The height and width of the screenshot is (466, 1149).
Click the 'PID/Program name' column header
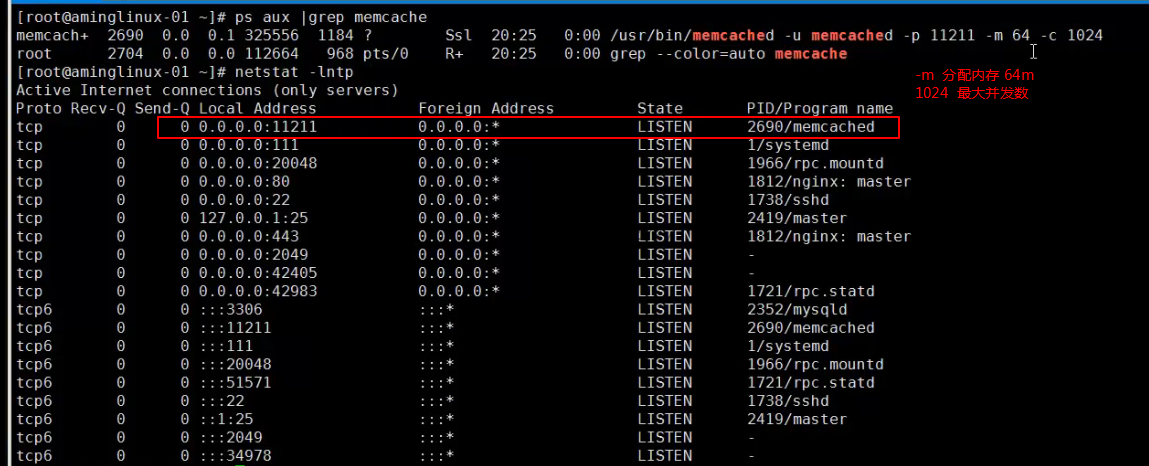[x=820, y=108]
